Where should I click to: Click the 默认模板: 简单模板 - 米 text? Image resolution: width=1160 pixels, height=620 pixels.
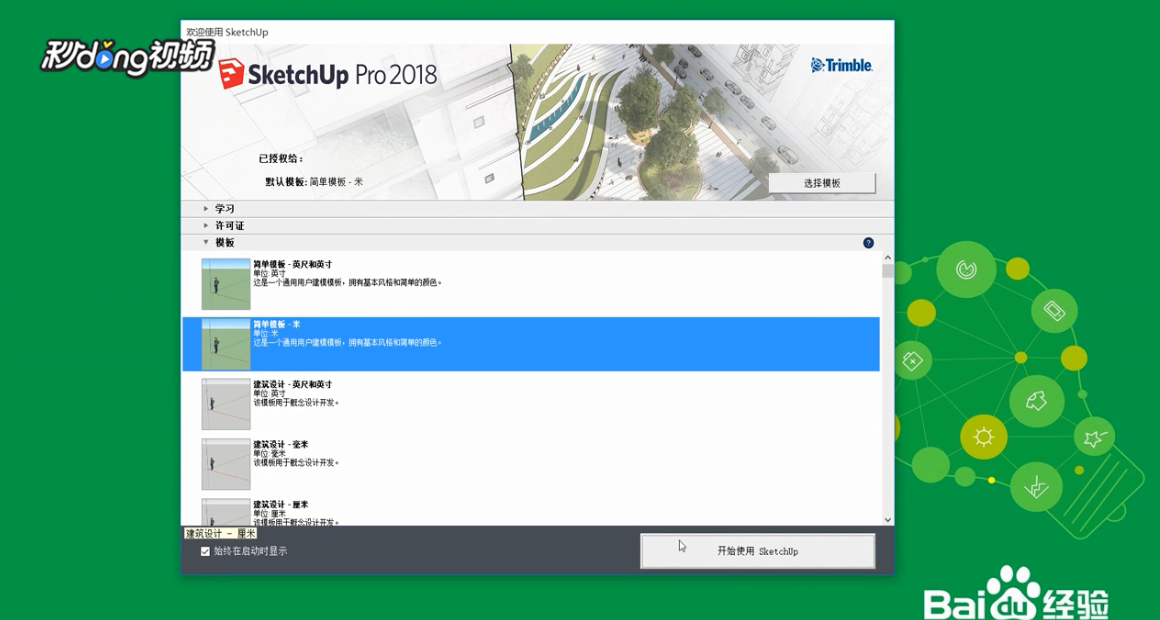click(314, 182)
